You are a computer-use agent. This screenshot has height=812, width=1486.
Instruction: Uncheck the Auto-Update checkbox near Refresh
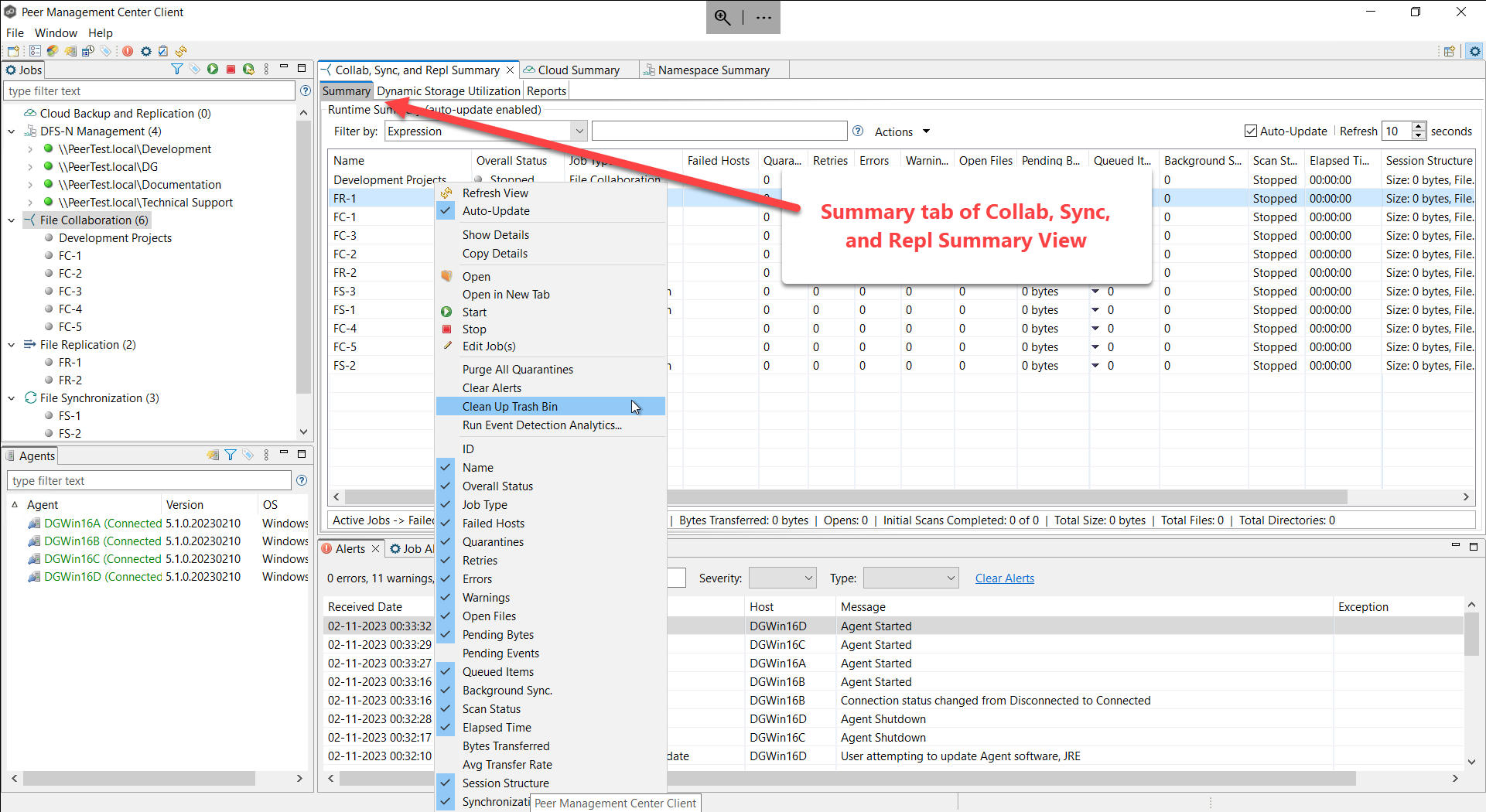coord(1250,131)
